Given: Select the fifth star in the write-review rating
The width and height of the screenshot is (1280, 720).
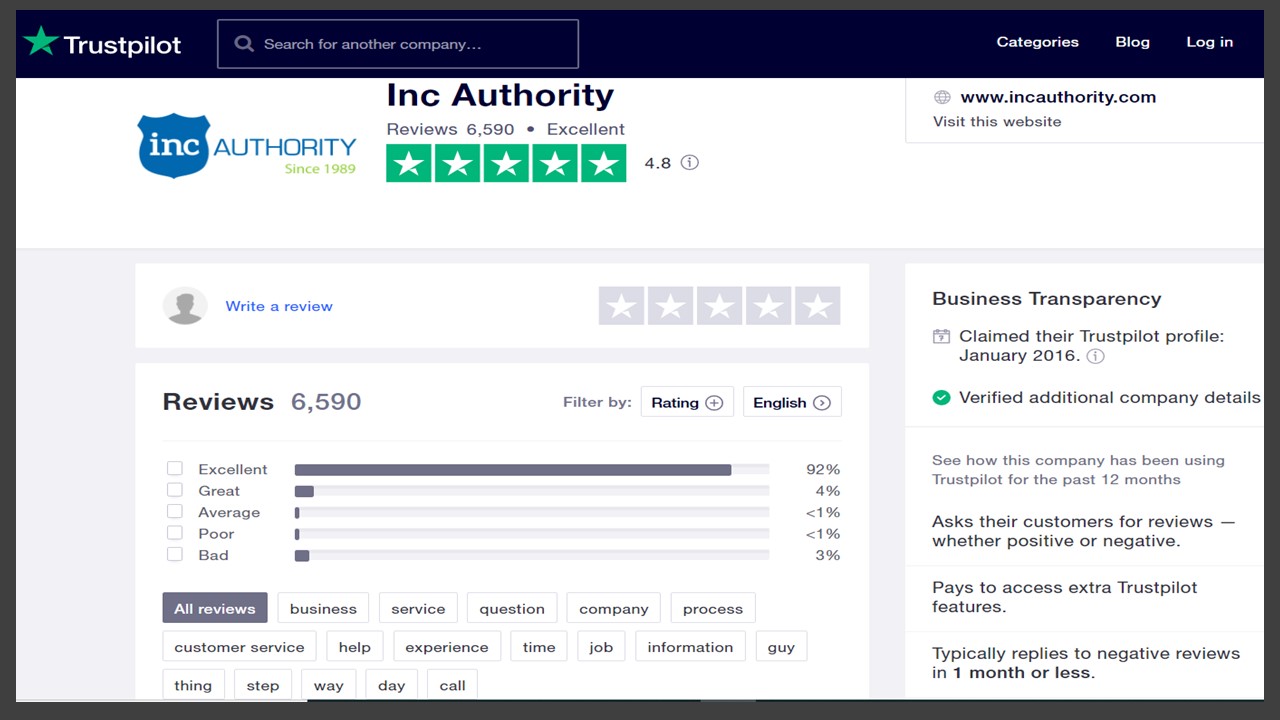Looking at the screenshot, I should coord(817,306).
